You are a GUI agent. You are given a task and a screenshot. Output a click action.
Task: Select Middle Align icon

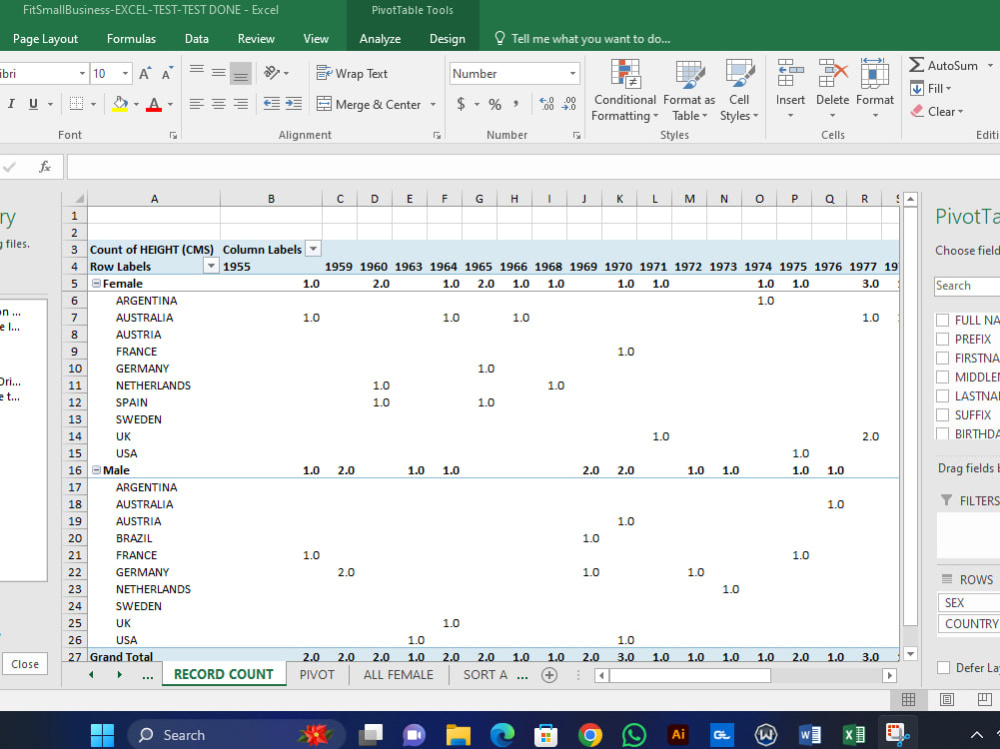click(219, 73)
